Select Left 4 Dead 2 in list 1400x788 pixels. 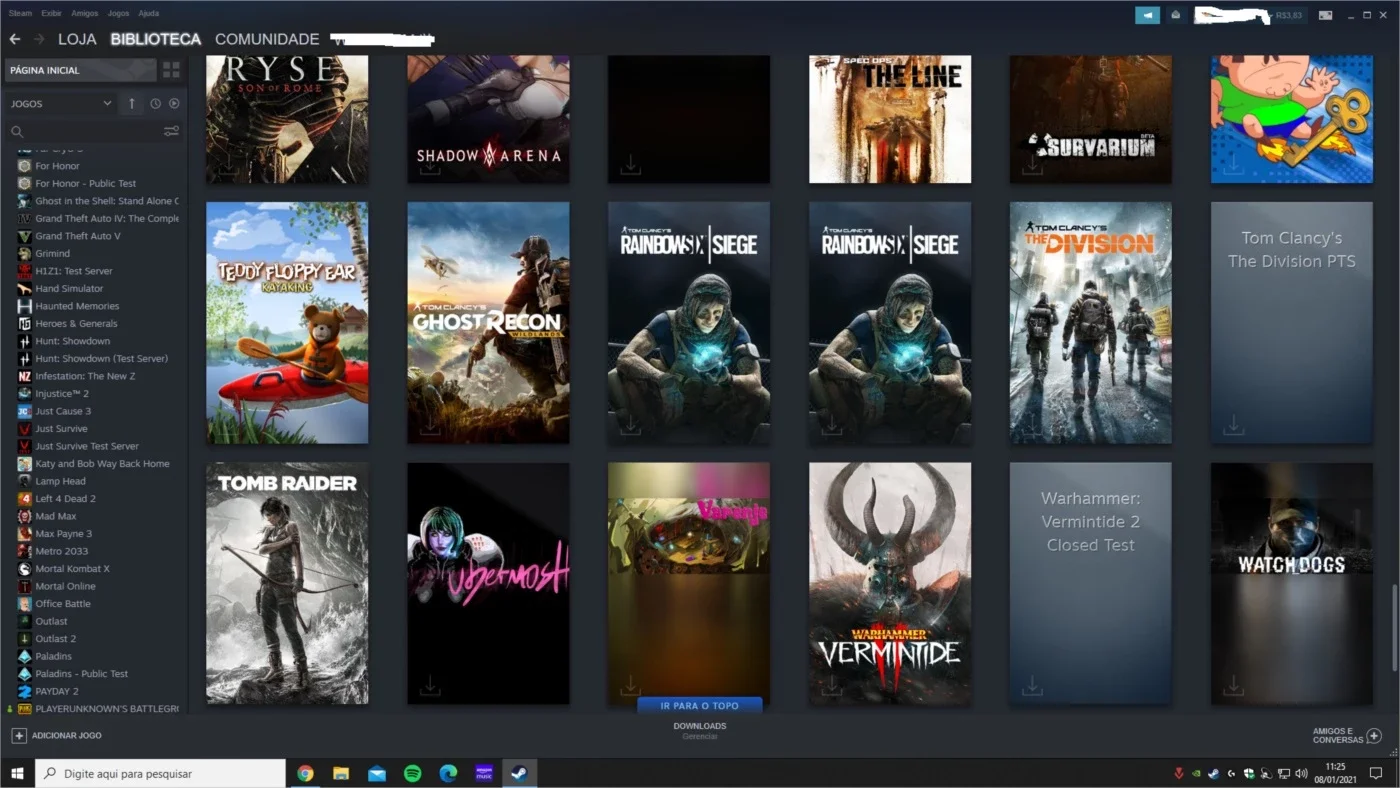(65, 498)
